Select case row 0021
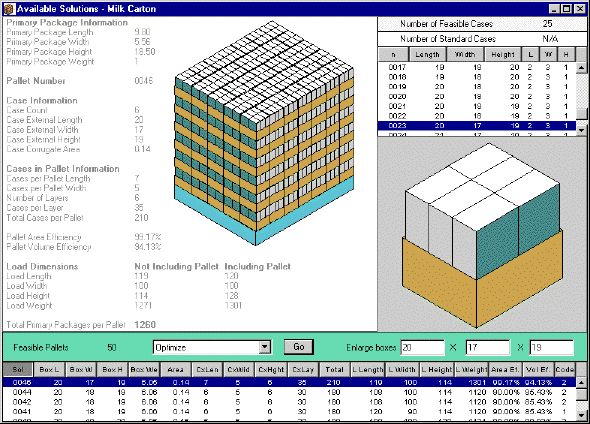Screen dimensions: 590x424 pos(477,106)
